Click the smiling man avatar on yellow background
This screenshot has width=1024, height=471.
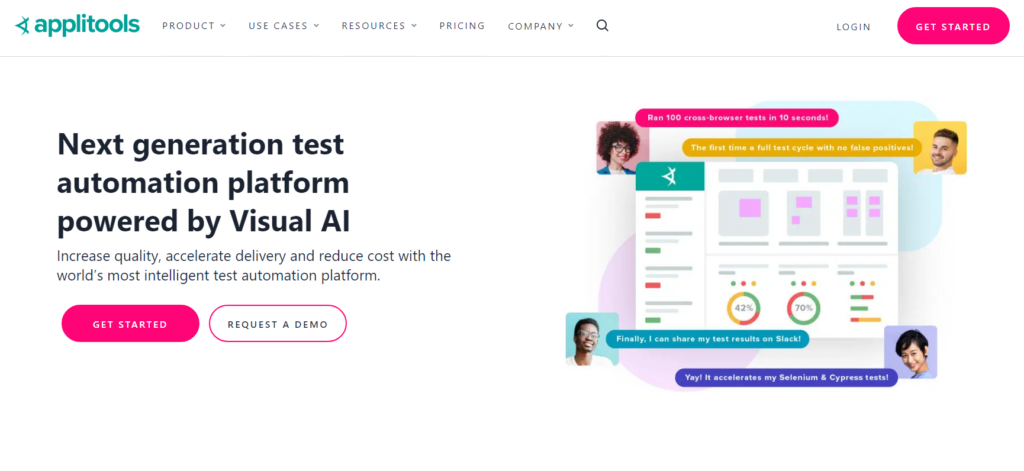pos(939,148)
